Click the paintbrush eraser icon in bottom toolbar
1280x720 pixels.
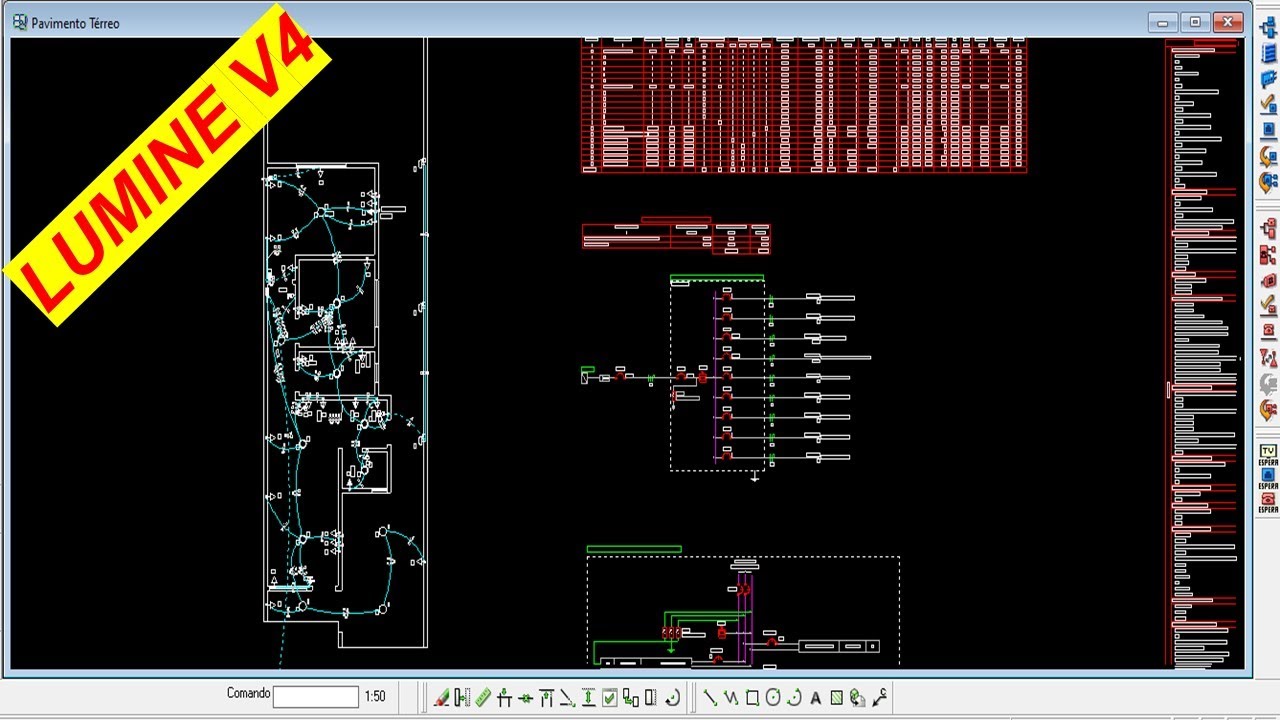click(x=441, y=697)
